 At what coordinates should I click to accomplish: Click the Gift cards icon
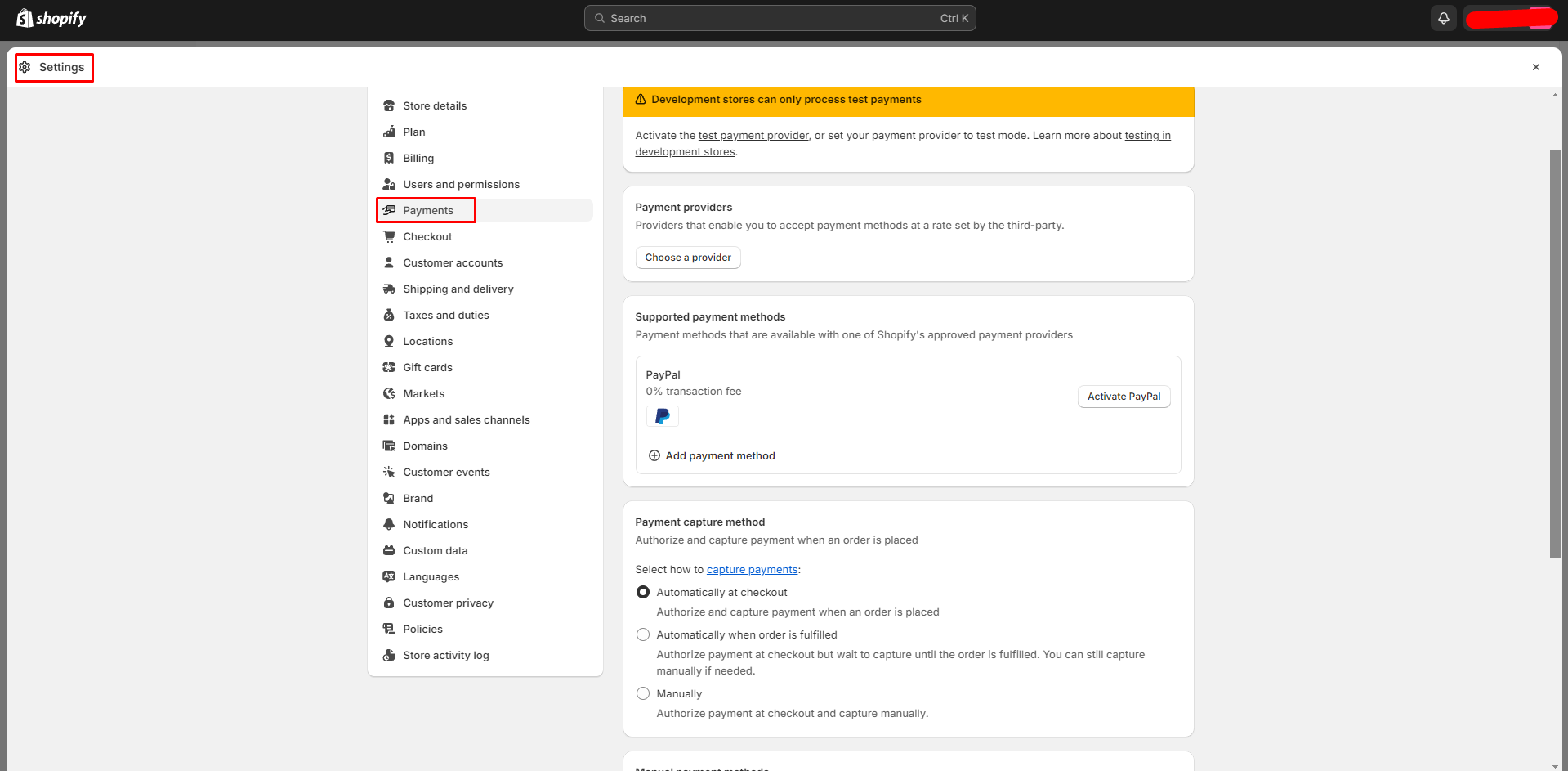point(389,367)
